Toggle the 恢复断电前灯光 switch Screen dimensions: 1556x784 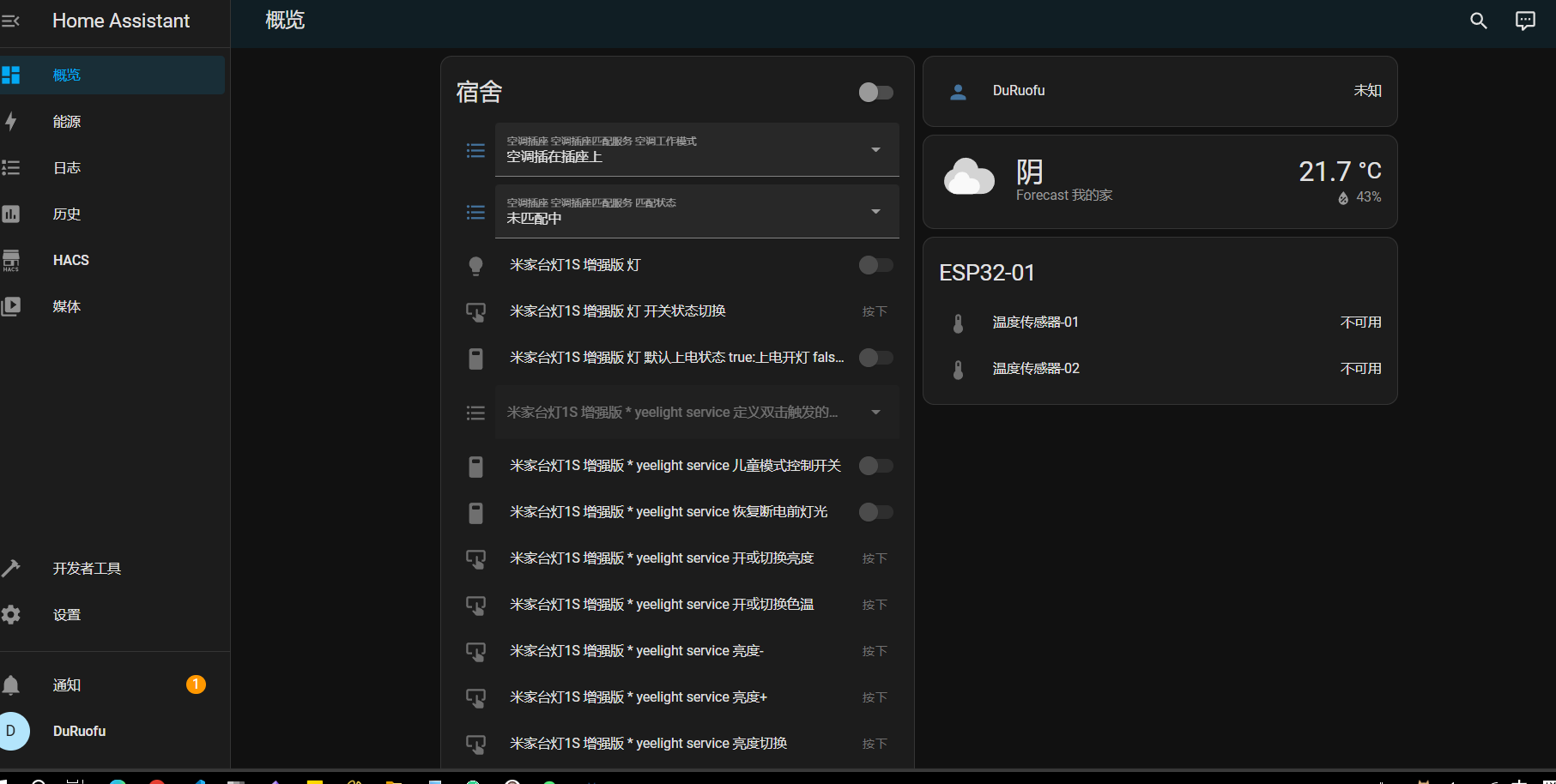point(875,512)
